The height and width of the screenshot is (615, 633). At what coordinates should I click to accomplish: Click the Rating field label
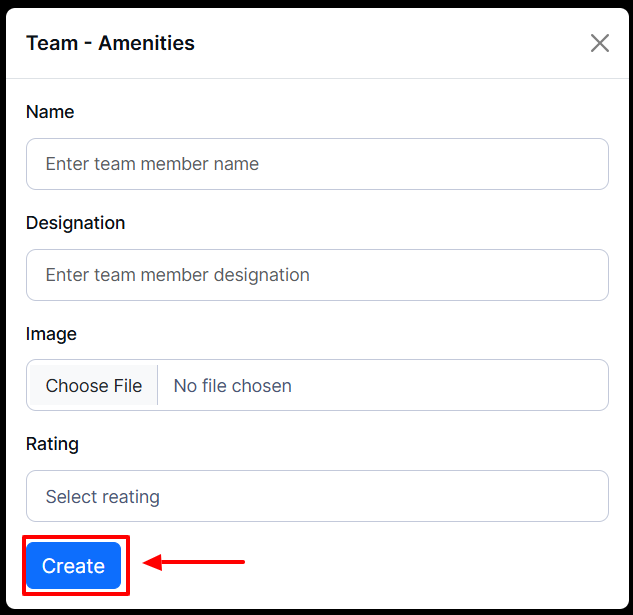coord(52,444)
